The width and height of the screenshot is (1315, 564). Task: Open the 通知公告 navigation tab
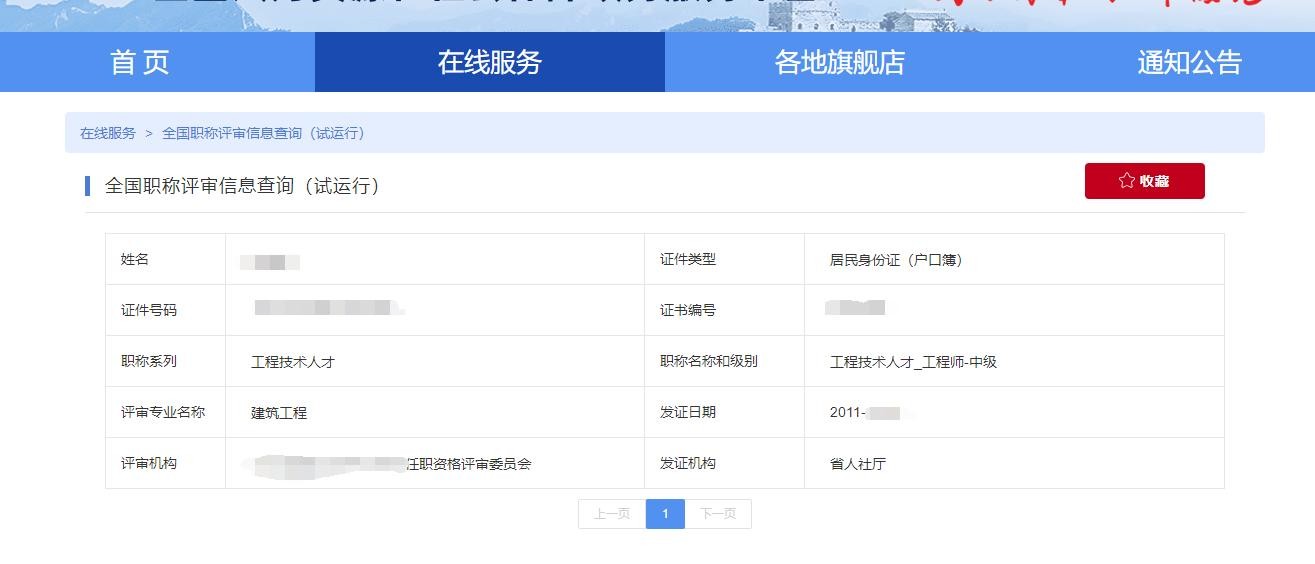click(x=1188, y=62)
